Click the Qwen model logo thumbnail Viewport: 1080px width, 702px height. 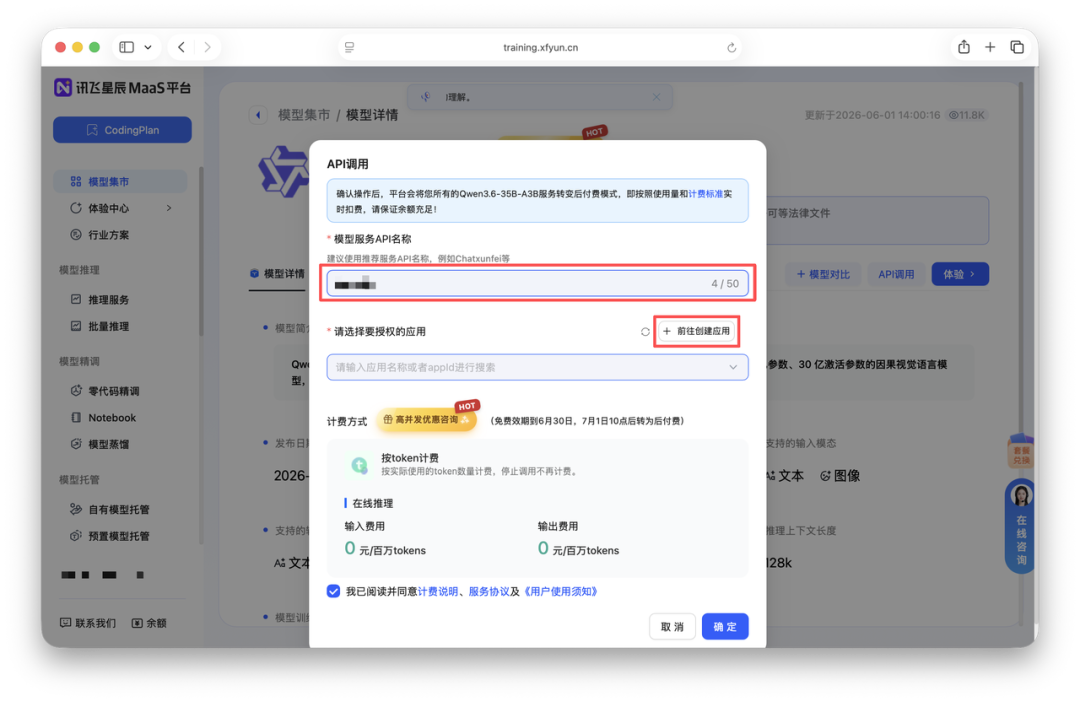click(282, 172)
